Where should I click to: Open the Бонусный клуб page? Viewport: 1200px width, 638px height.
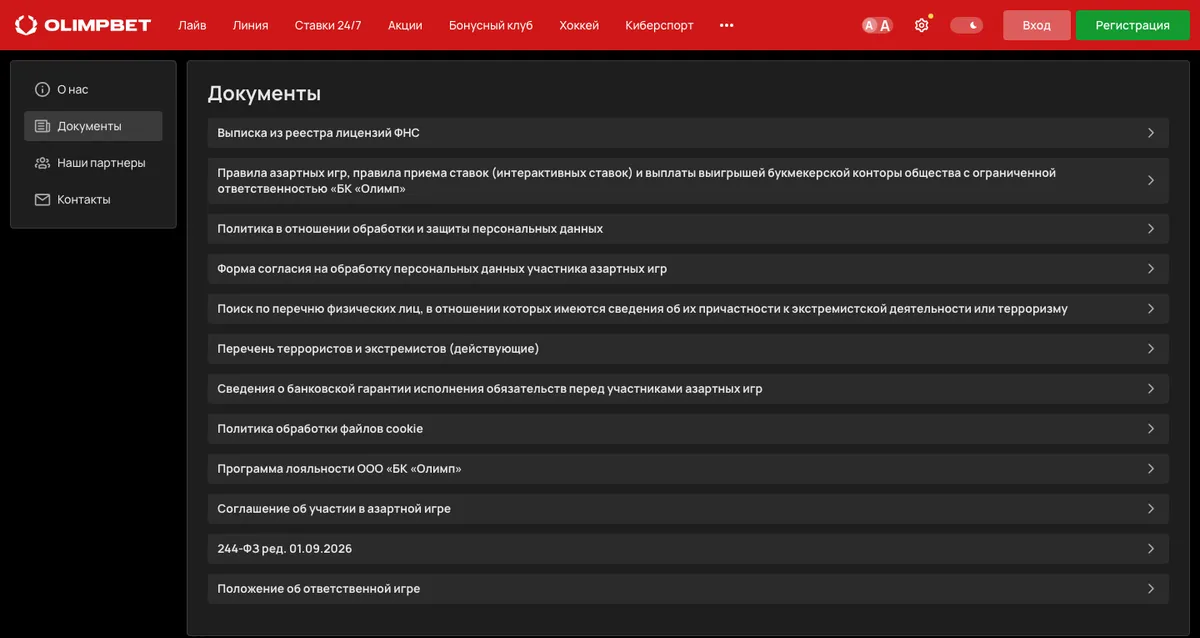pyautogui.click(x=491, y=25)
